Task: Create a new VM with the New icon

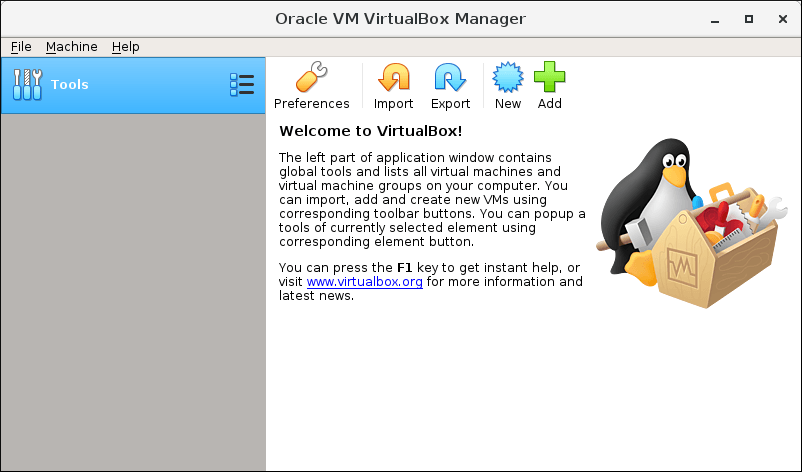Action: pos(508,77)
